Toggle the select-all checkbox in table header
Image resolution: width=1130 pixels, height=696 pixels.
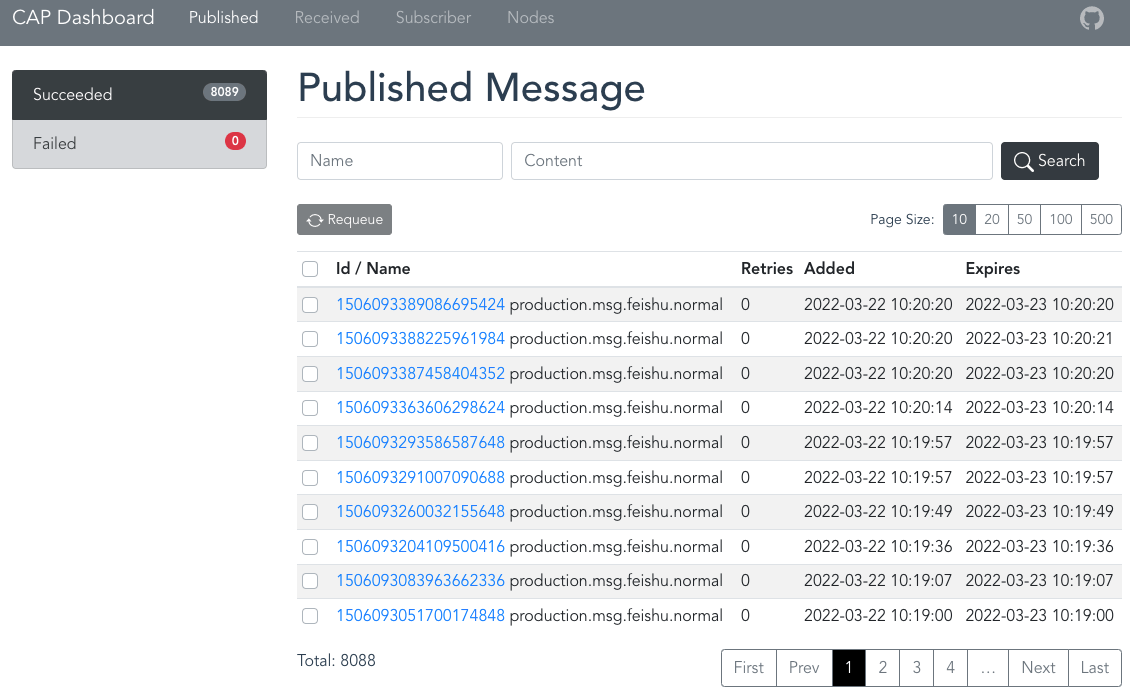(x=310, y=269)
